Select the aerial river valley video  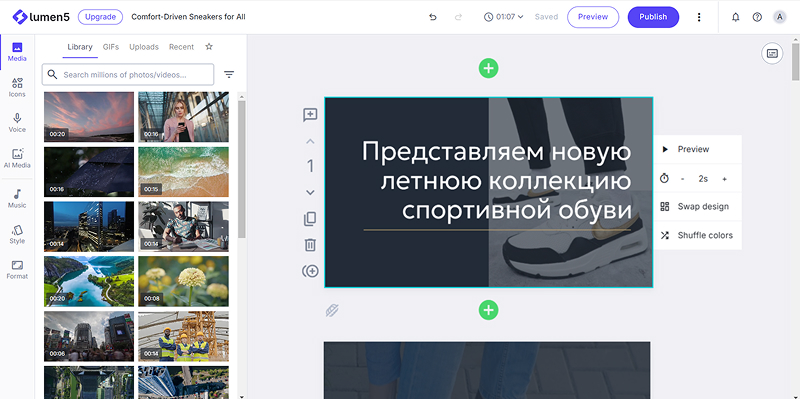click(89, 281)
